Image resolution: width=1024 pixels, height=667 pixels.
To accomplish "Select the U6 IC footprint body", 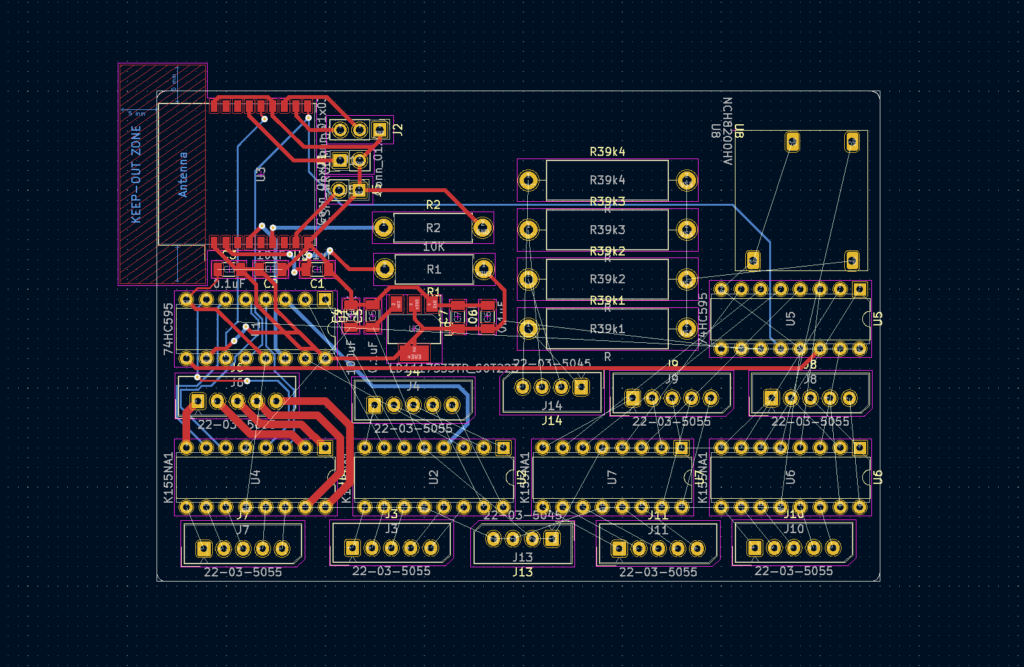I will (790, 477).
